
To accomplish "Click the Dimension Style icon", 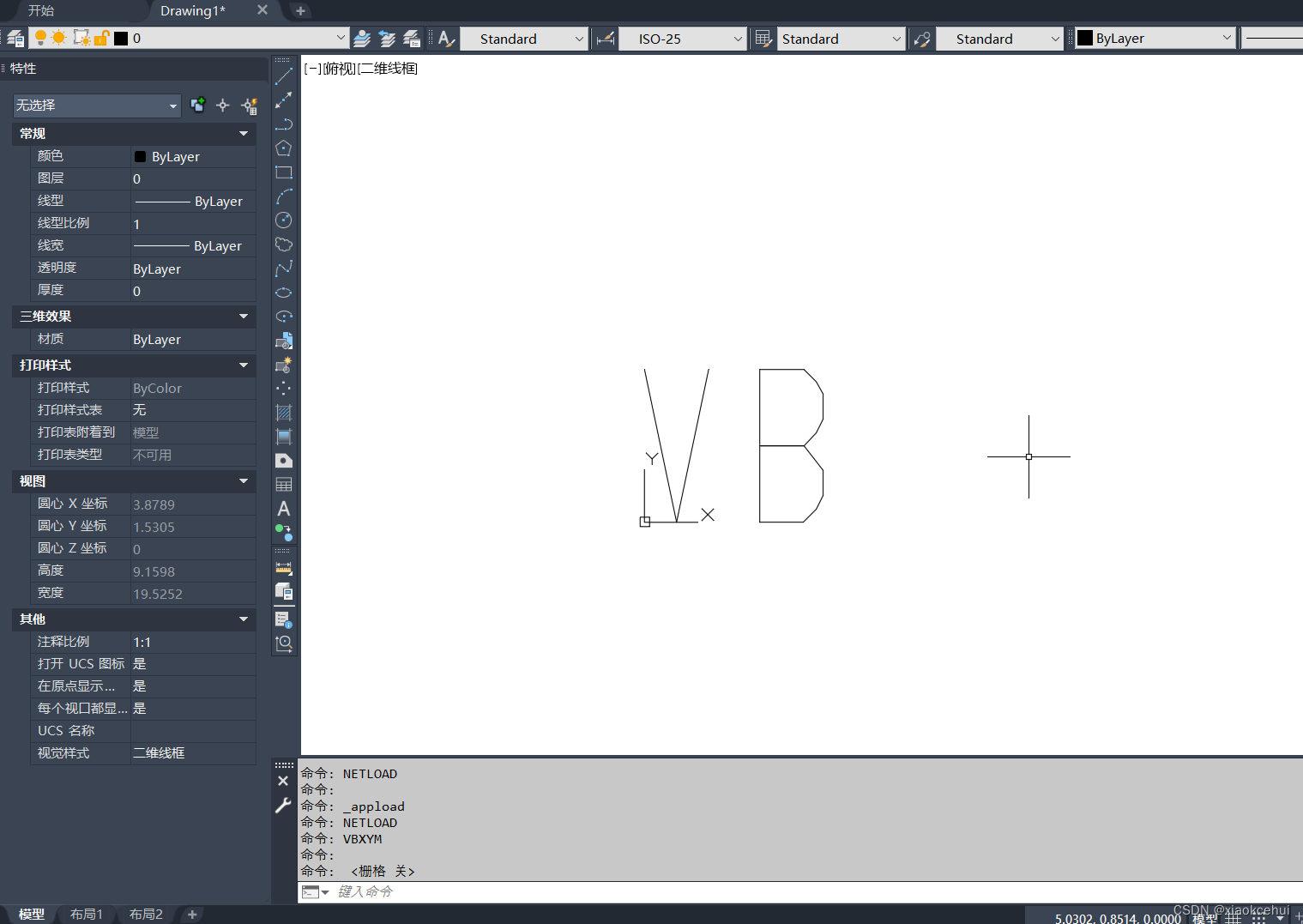I will click(x=606, y=39).
